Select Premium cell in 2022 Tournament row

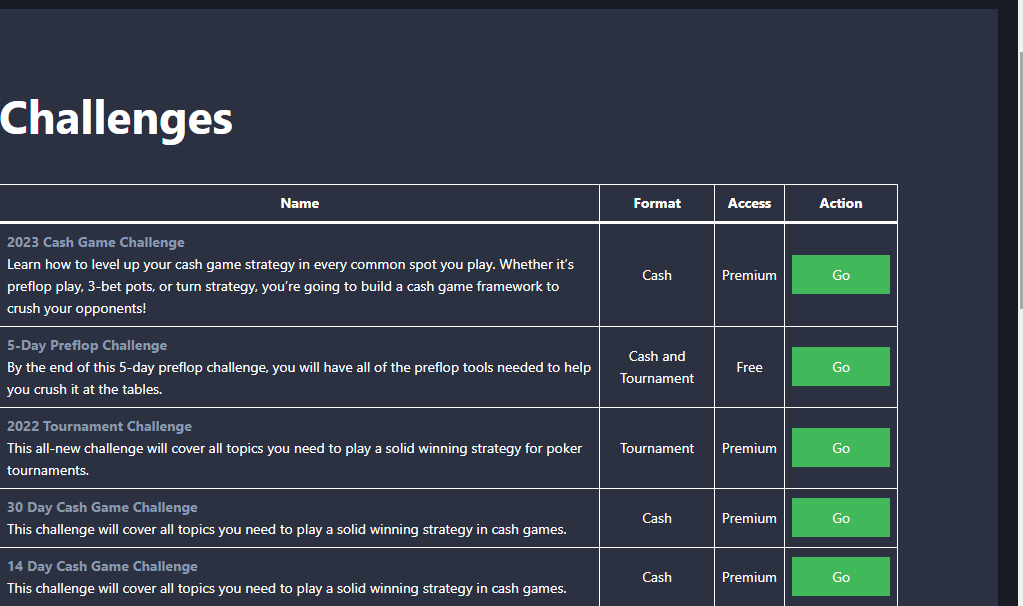coord(749,448)
